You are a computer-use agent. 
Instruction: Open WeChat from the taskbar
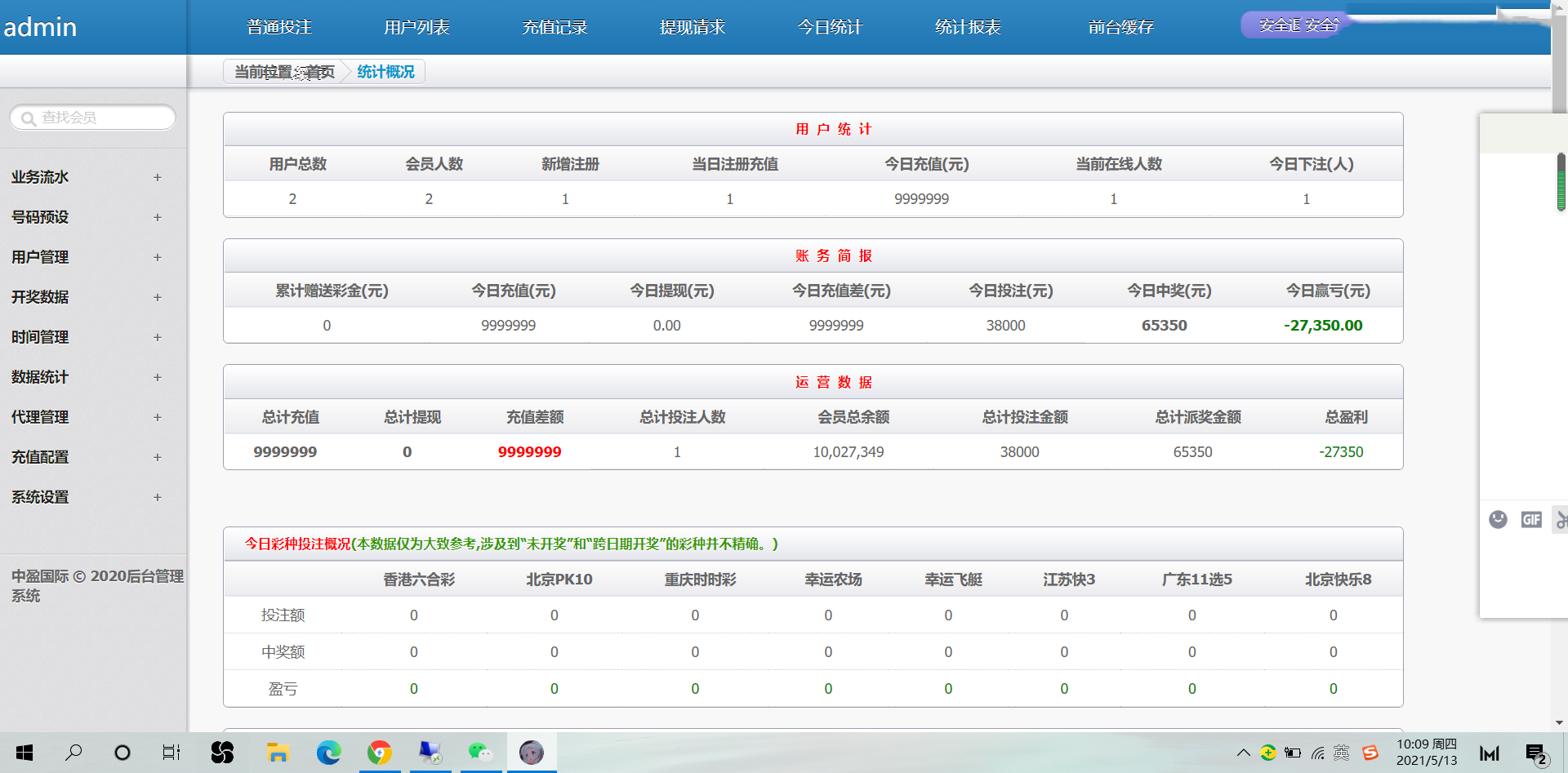tap(480, 752)
